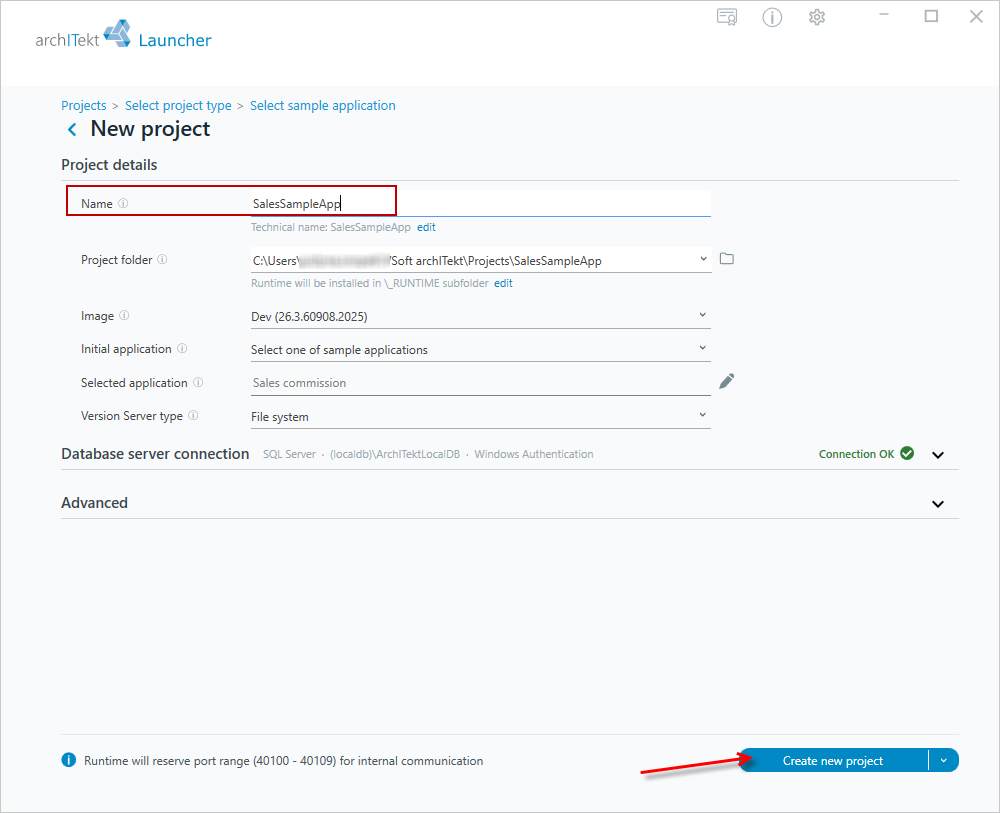Screen dimensions: 1000x813
Task: Open the About info icon in title bar
Action: (x=772, y=17)
